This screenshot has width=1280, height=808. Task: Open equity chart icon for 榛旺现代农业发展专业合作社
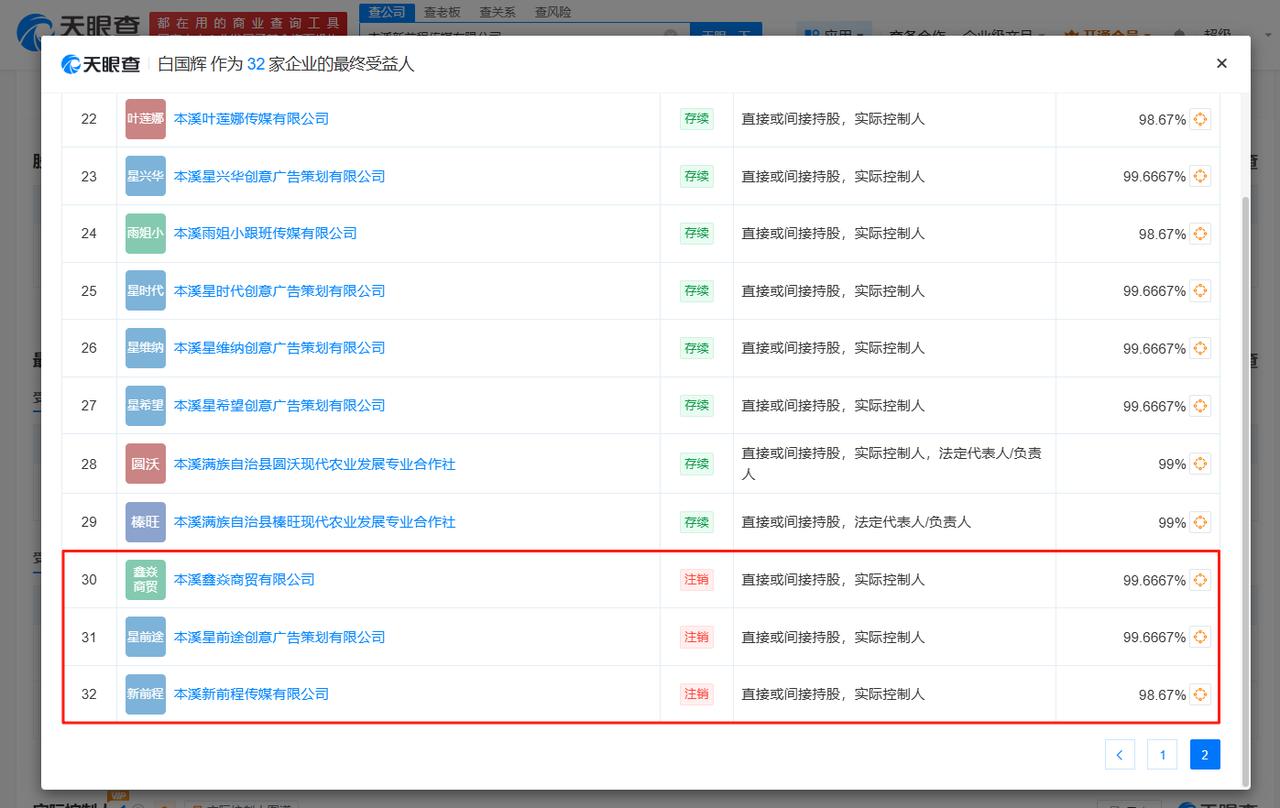[1200, 522]
